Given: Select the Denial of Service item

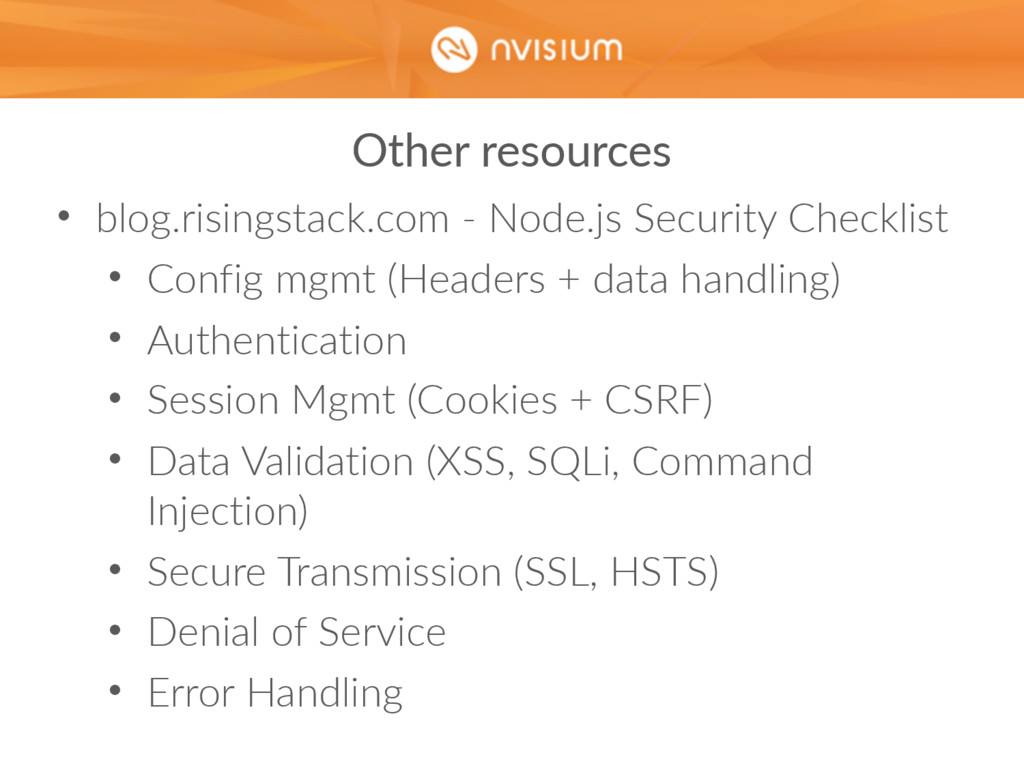Looking at the screenshot, I should pyautogui.click(x=296, y=632).
